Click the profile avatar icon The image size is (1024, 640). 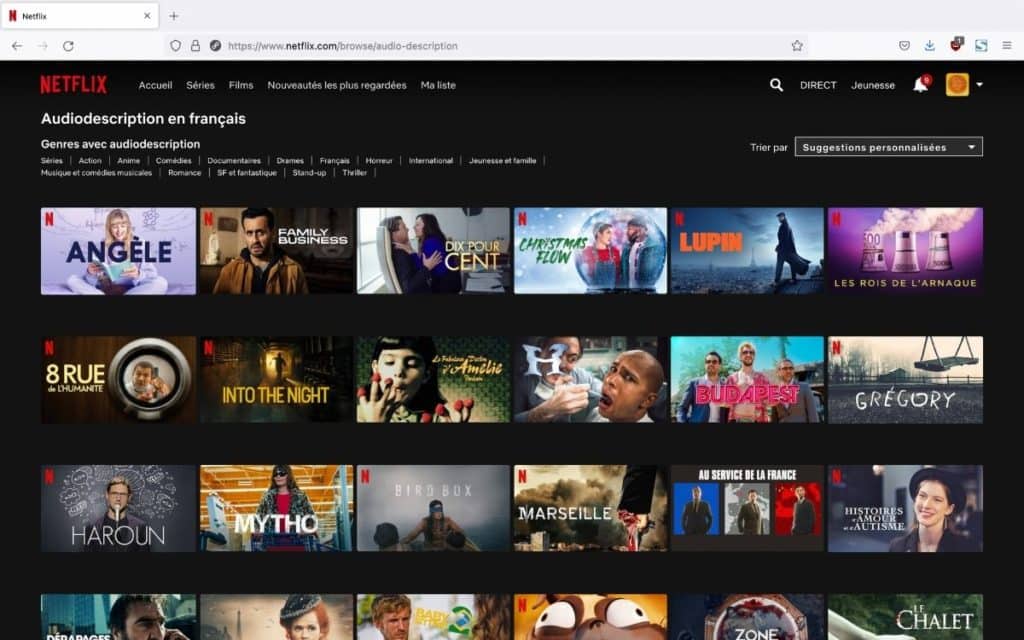click(x=957, y=85)
